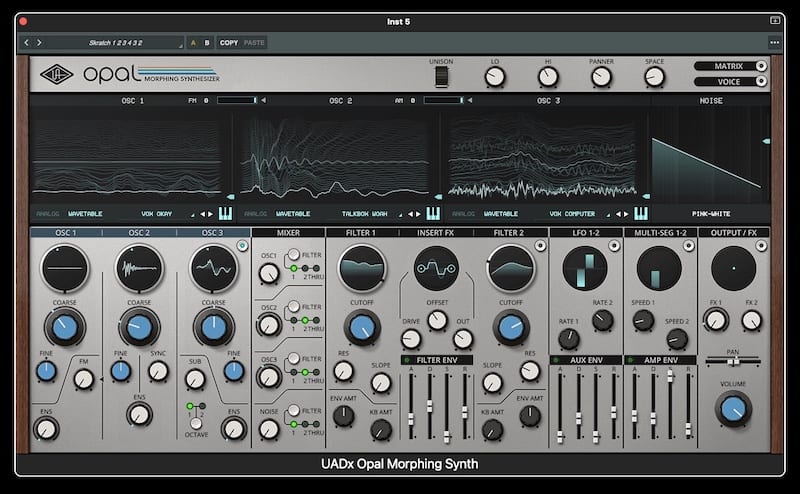The height and width of the screenshot is (494, 800).
Task: Select the OSC 2 tab
Action: pyautogui.click(x=139, y=233)
